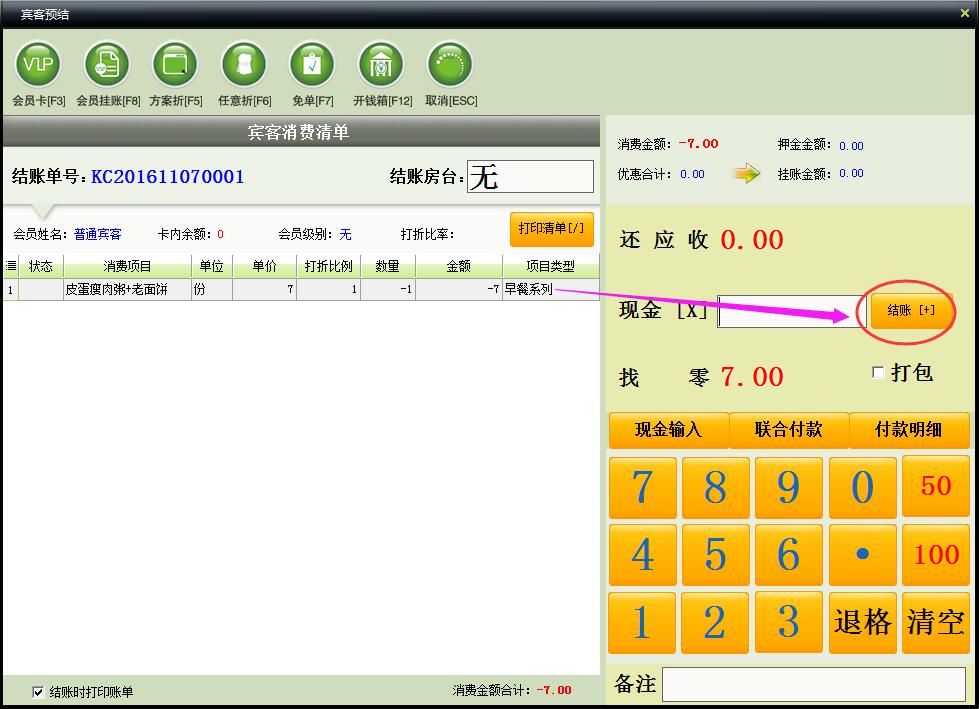Screen dimensions: 979x709
Task: Click the 结账 [+] checkout button
Action: pyautogui.click(x=911, y=310)
